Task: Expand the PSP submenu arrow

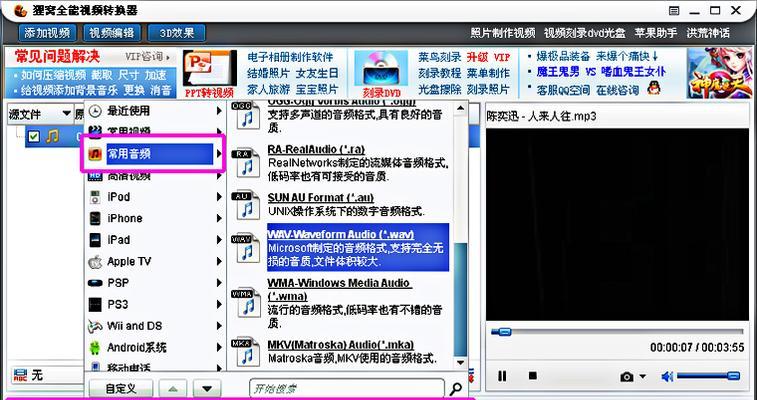Action: point(219,283)
